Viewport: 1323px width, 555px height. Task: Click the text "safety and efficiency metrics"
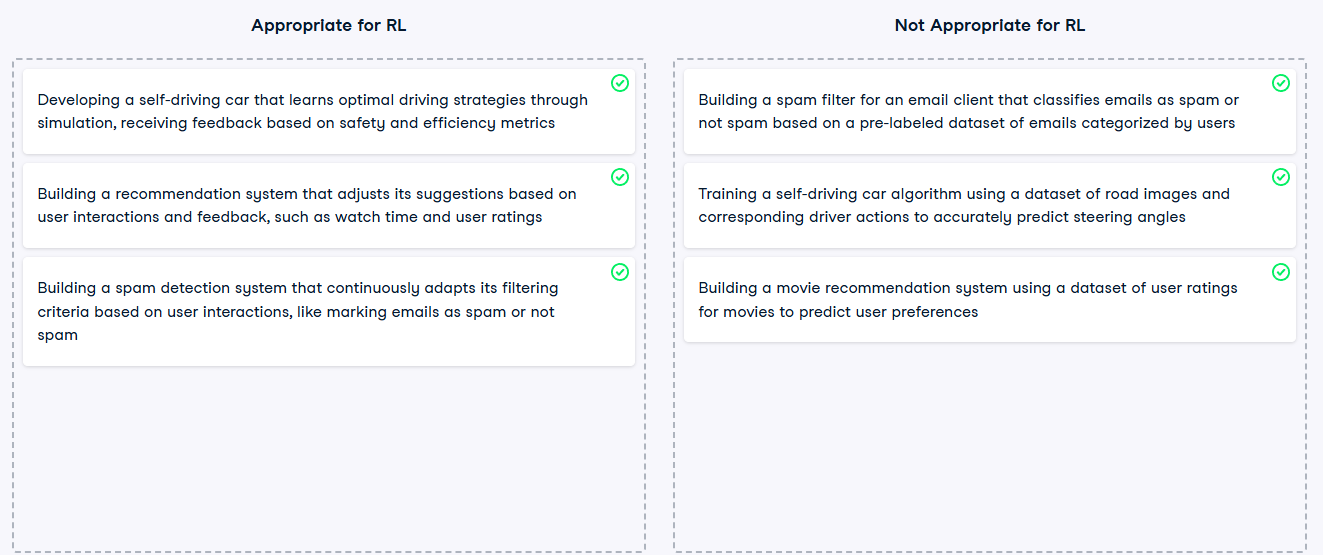click(x=449, y=123)
